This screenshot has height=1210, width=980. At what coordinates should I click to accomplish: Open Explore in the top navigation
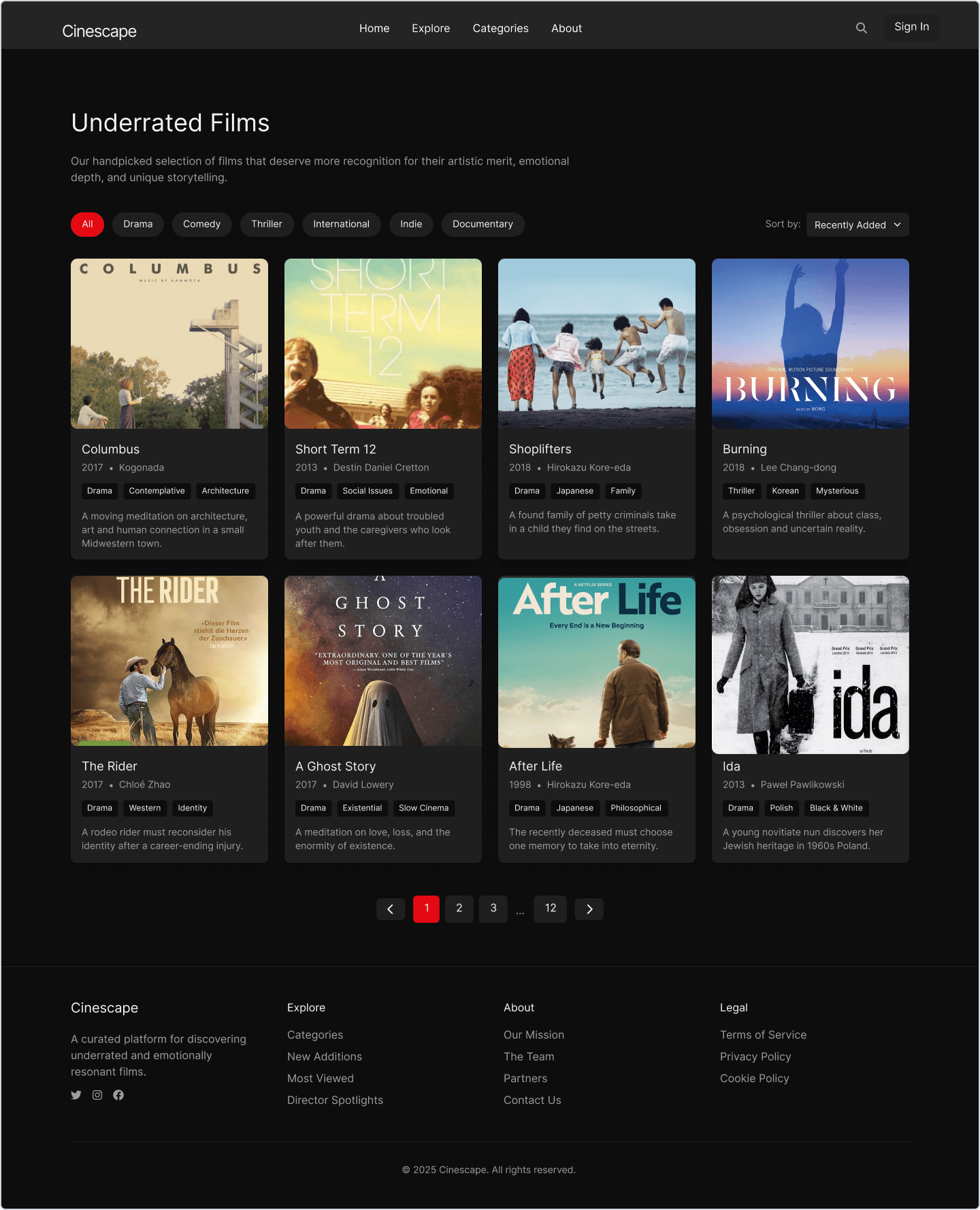[x=431, y=29]
